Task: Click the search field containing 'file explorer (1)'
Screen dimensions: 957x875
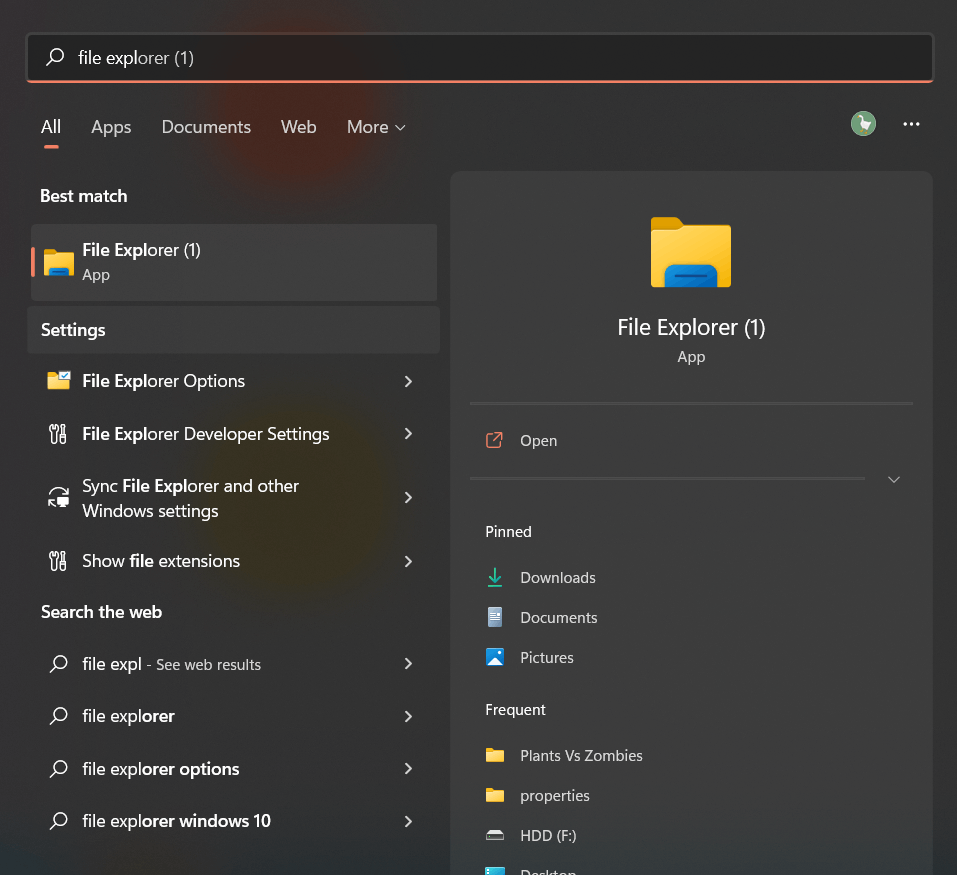Action: 480,57
